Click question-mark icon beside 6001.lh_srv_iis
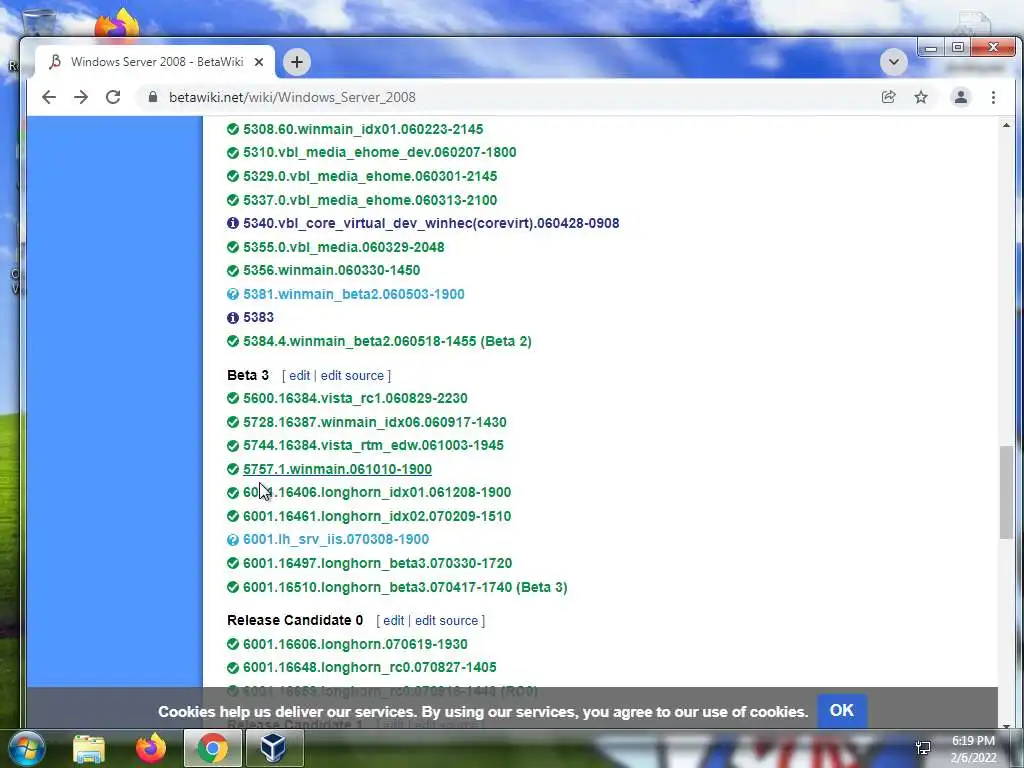 (x=232, y=540)
